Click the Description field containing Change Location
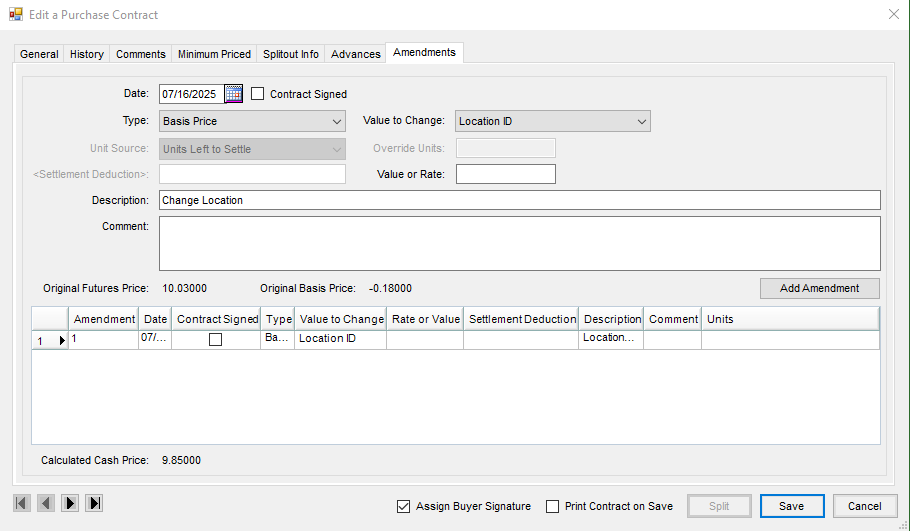The height and width of the screenshot is (531, 910). pos(519,200)
